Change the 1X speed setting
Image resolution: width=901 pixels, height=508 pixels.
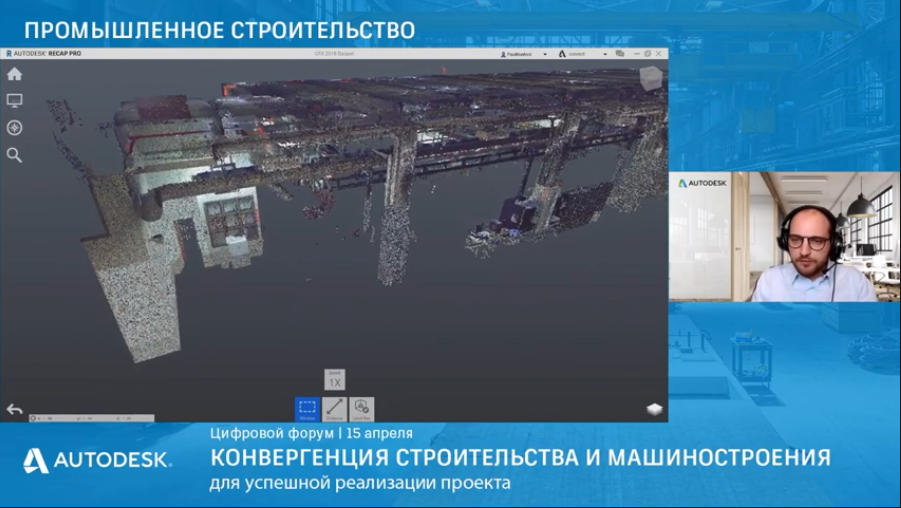coord(334,380)
